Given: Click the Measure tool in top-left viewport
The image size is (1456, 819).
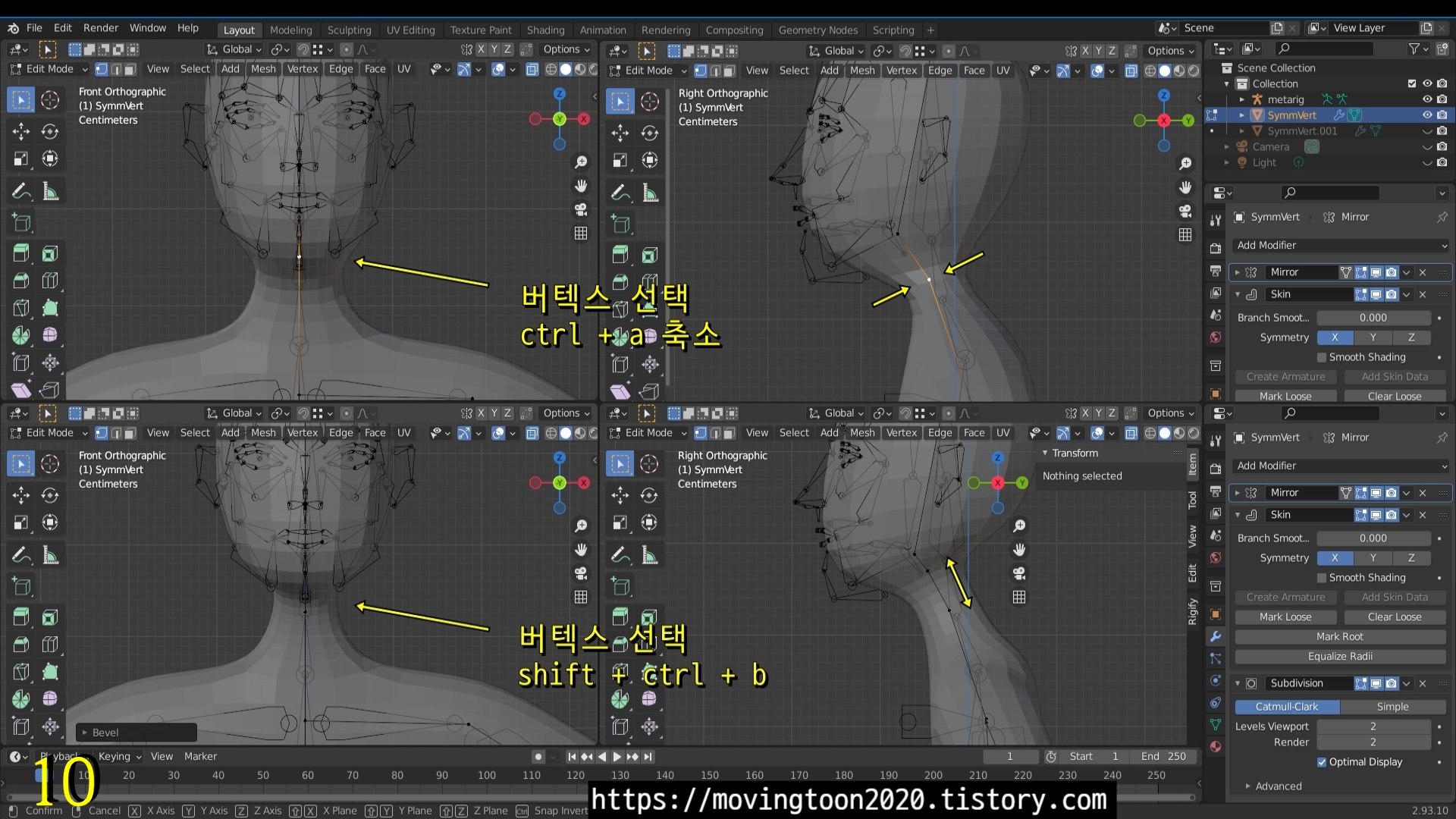Looking at the screenshot, I should [x=50, y=191].
